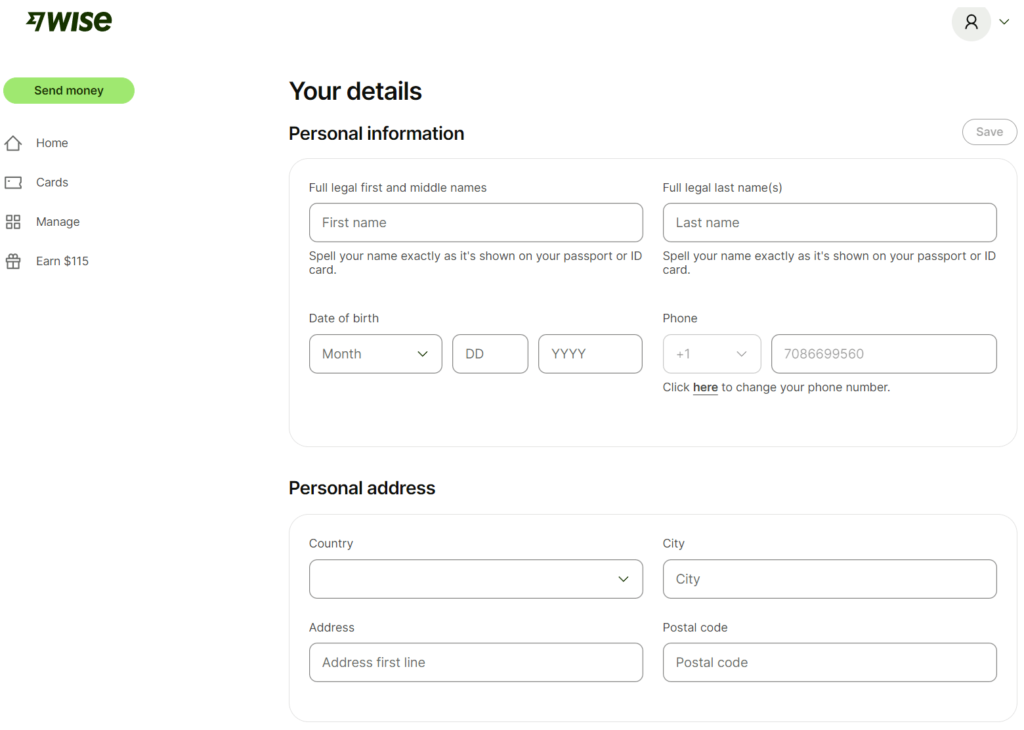Open the +1 phone country code selector
Viewport: 1024px width, 730px height.
tap(711, 353)
